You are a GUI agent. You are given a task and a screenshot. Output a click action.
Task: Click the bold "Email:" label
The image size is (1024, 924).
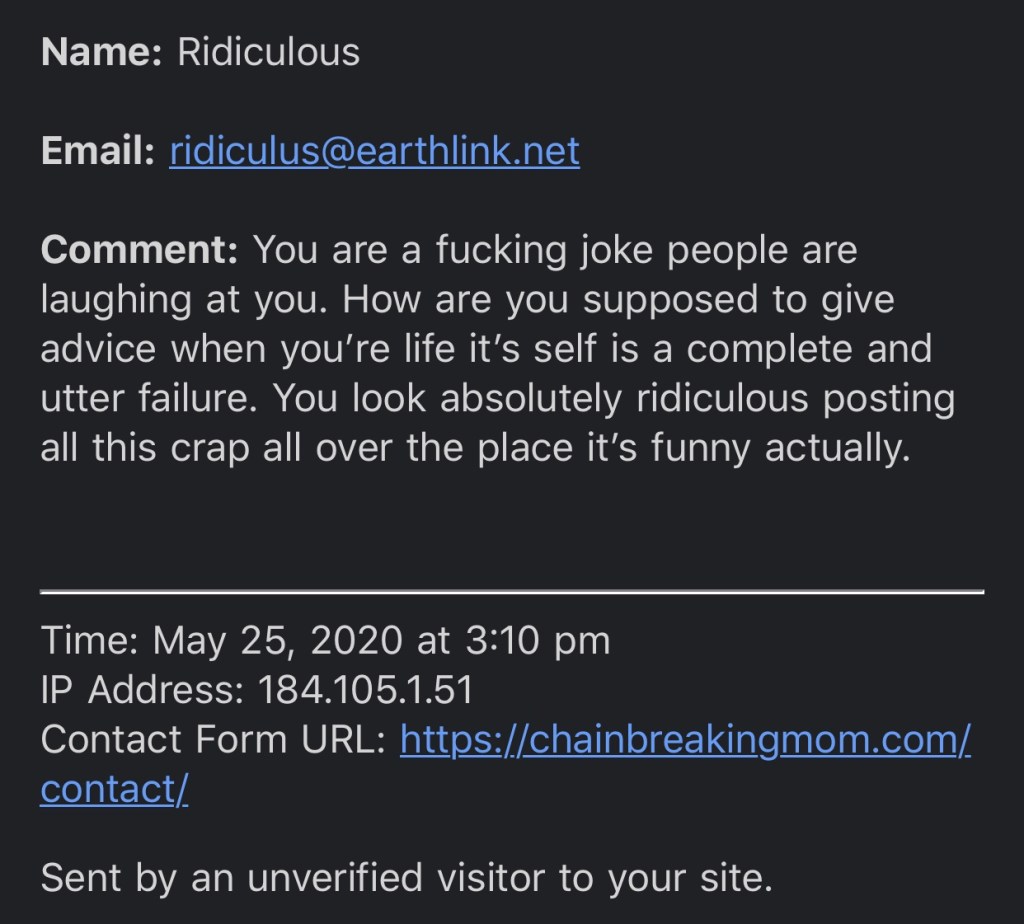[98, 151]
